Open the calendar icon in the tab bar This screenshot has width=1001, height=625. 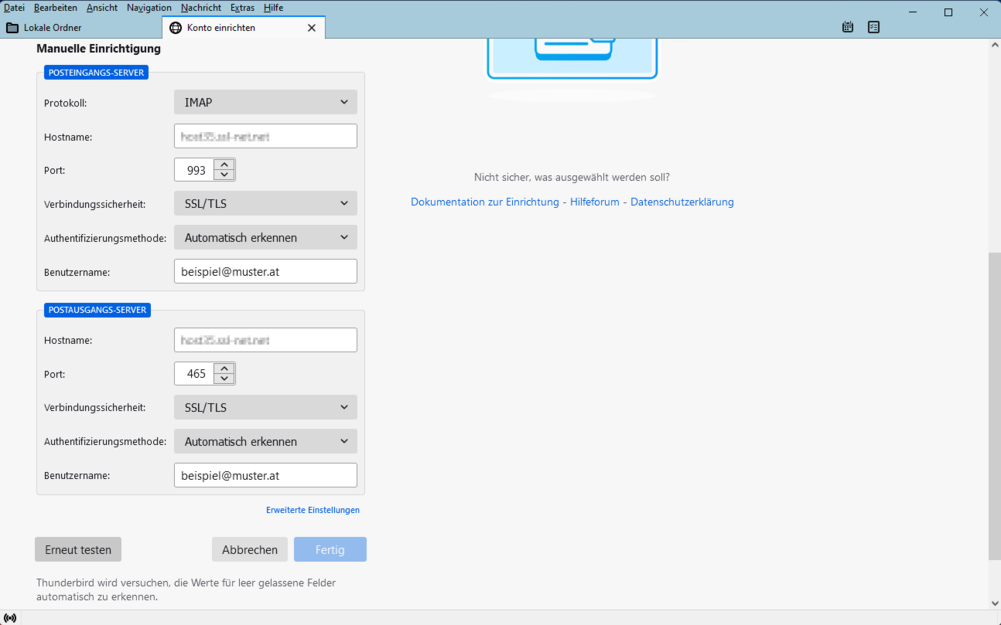(847, 28)
